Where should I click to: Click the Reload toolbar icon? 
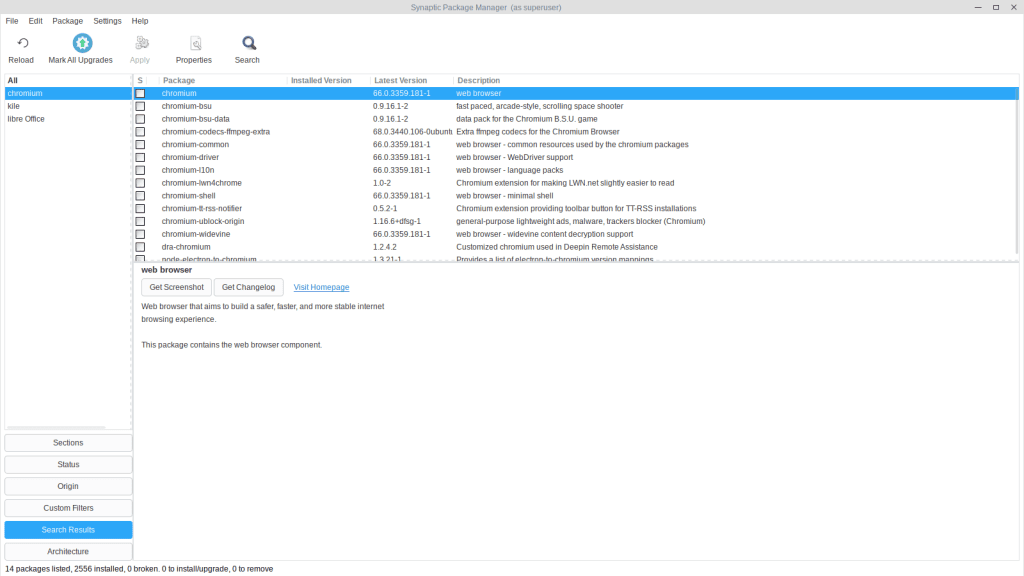pos(22,43)
